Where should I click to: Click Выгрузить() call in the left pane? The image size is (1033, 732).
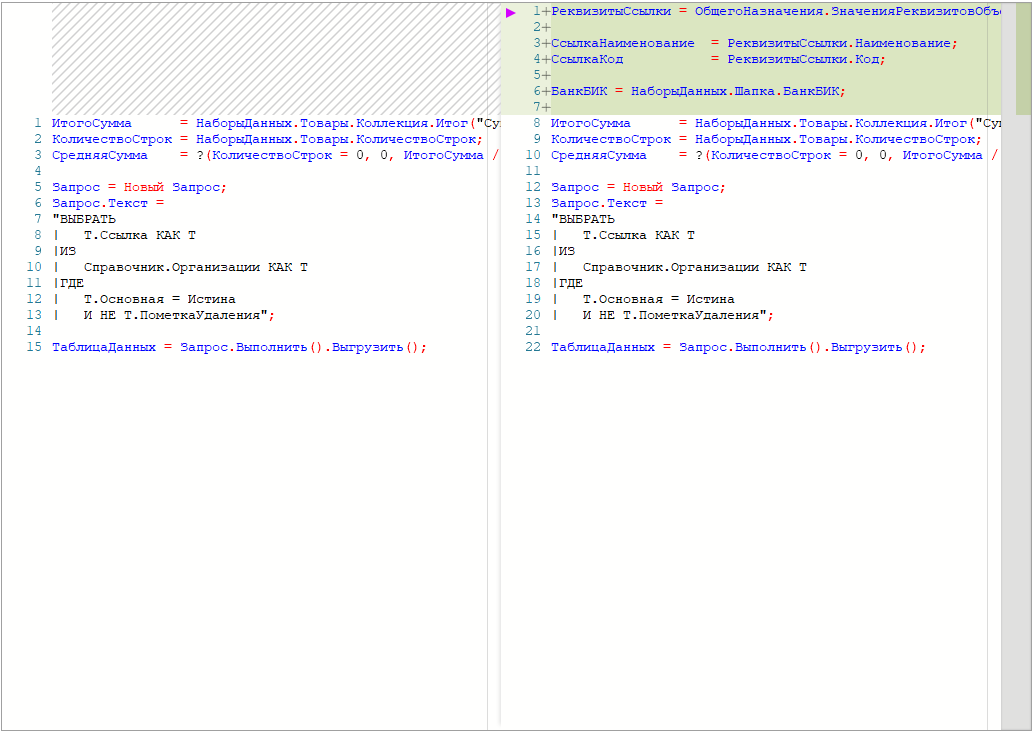pyautogui.click(x=375, y=347)
